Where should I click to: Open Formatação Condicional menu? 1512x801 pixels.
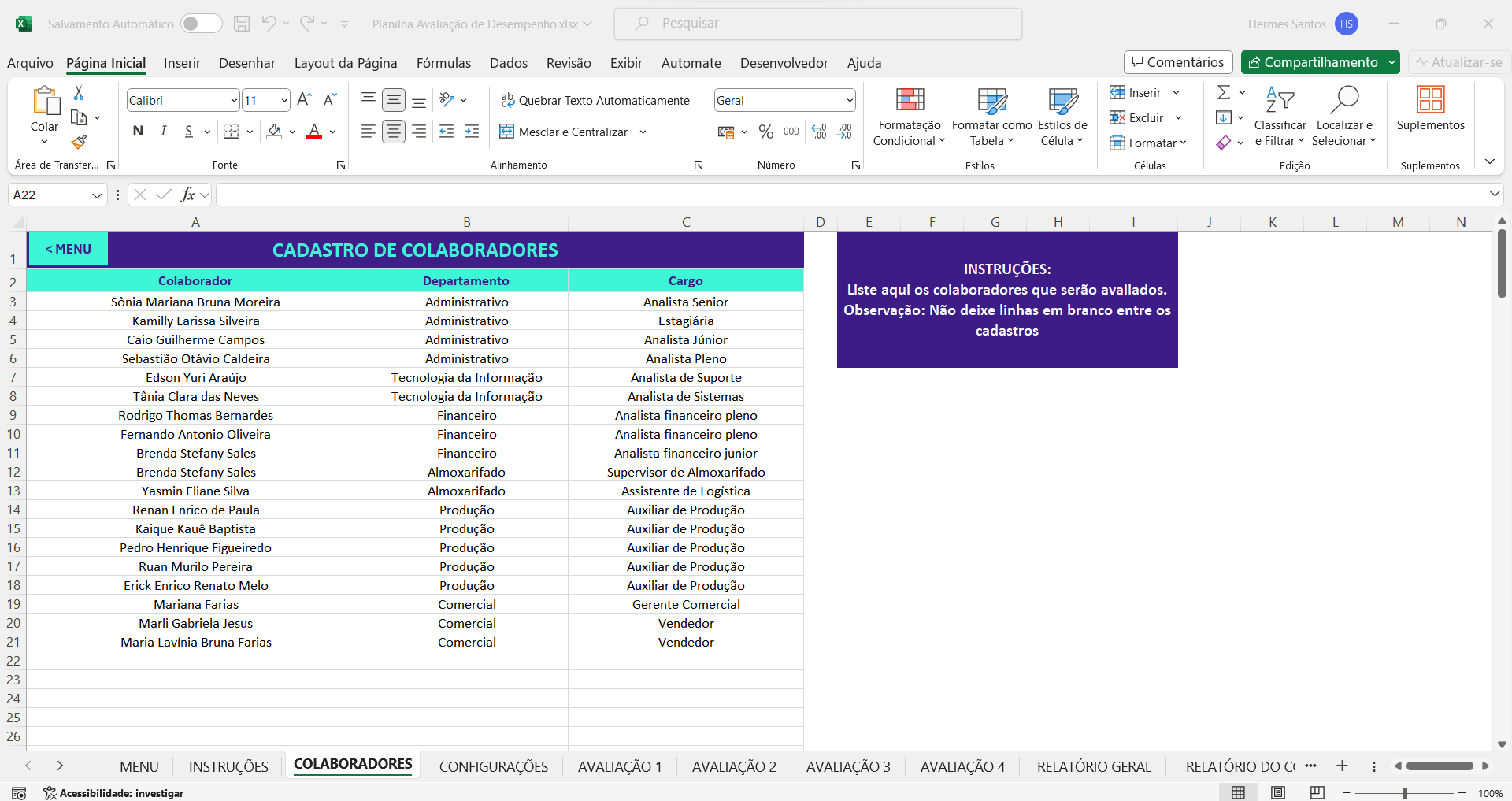point(910,117)
